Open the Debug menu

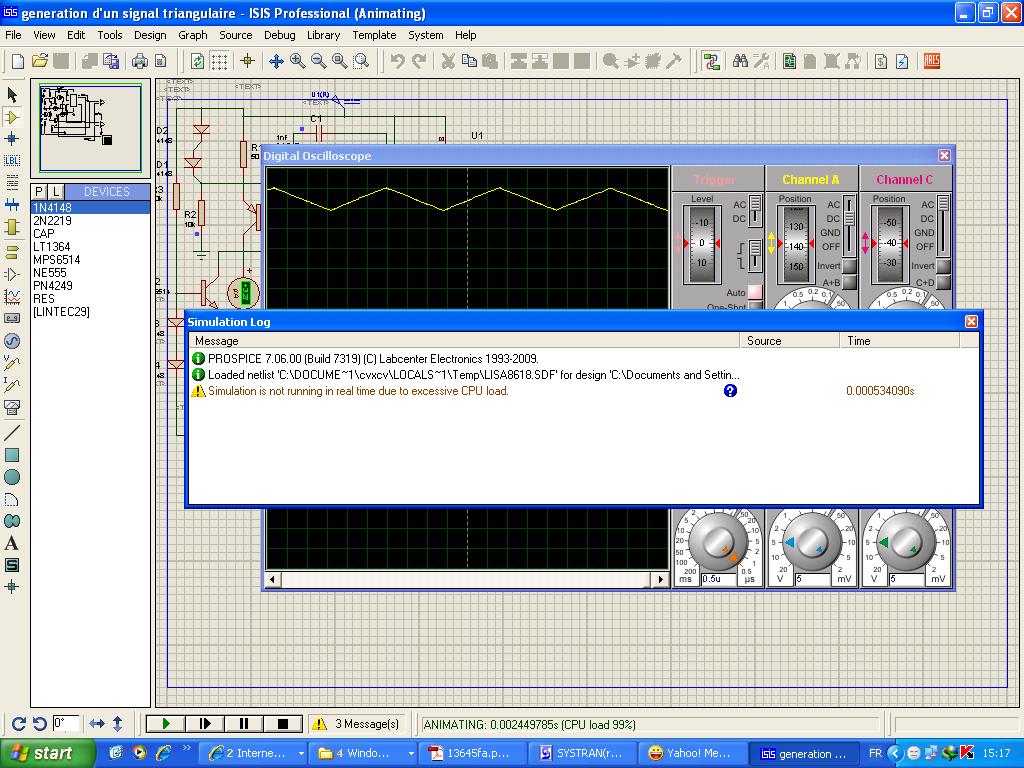(279, 35)
